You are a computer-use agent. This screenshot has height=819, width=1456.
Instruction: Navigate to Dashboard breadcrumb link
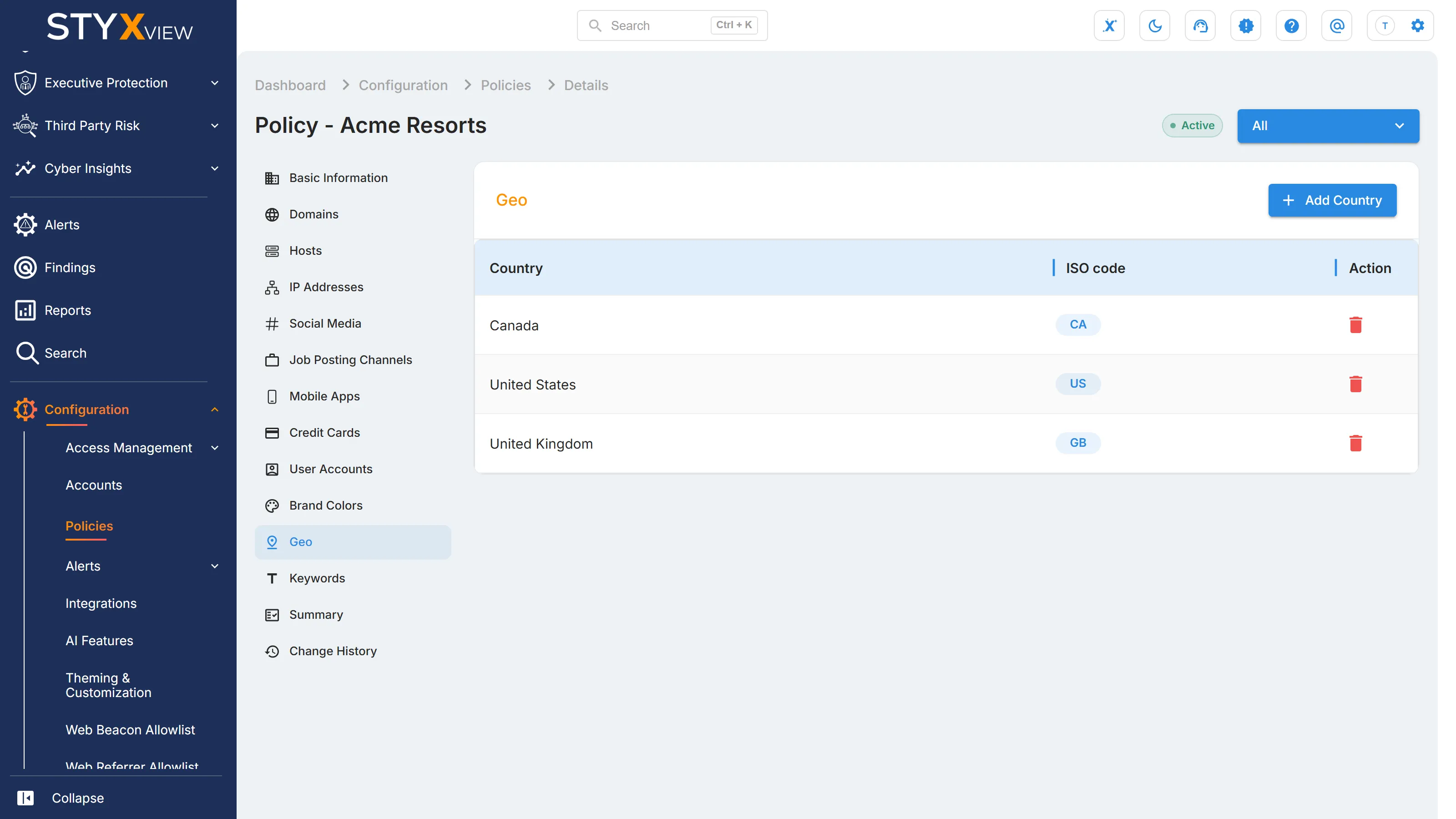tap(290, 86)
